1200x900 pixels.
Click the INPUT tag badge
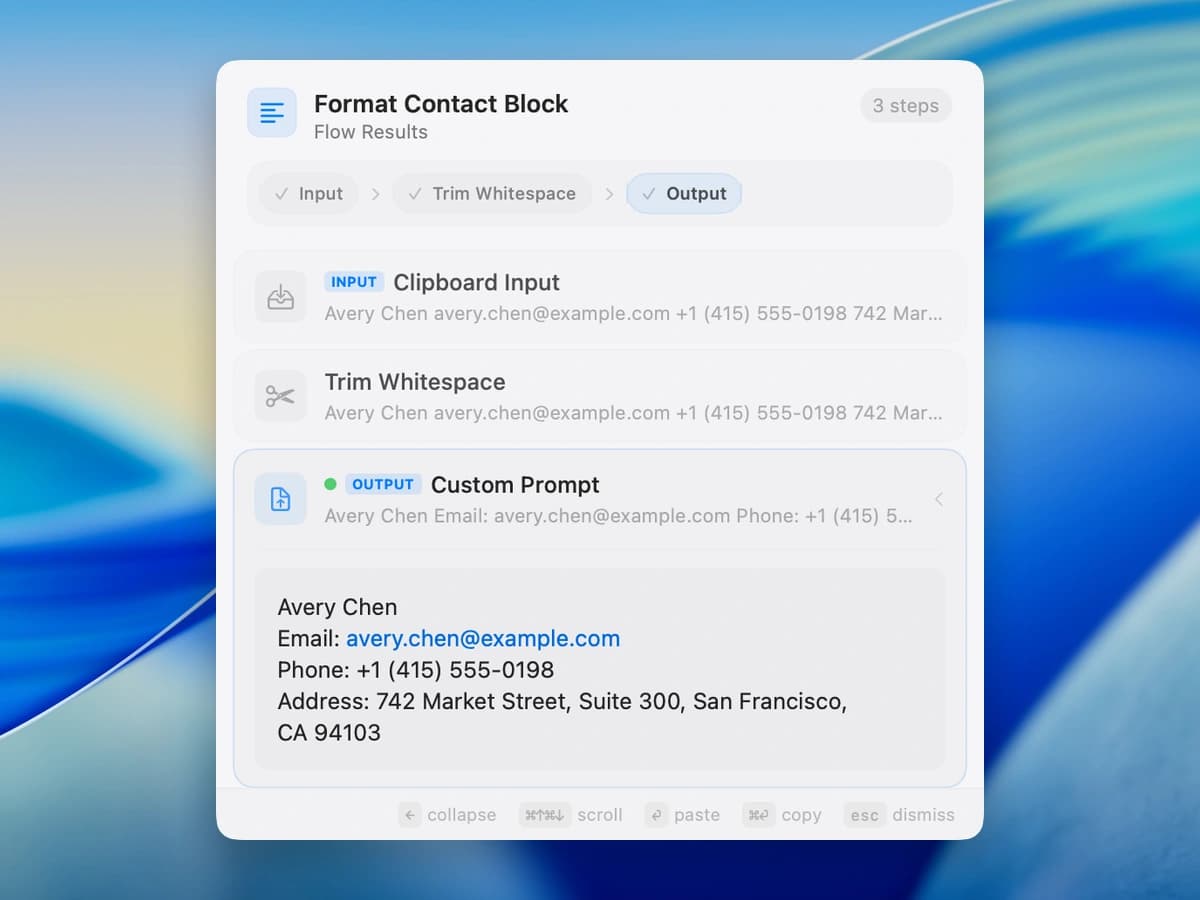354,282
